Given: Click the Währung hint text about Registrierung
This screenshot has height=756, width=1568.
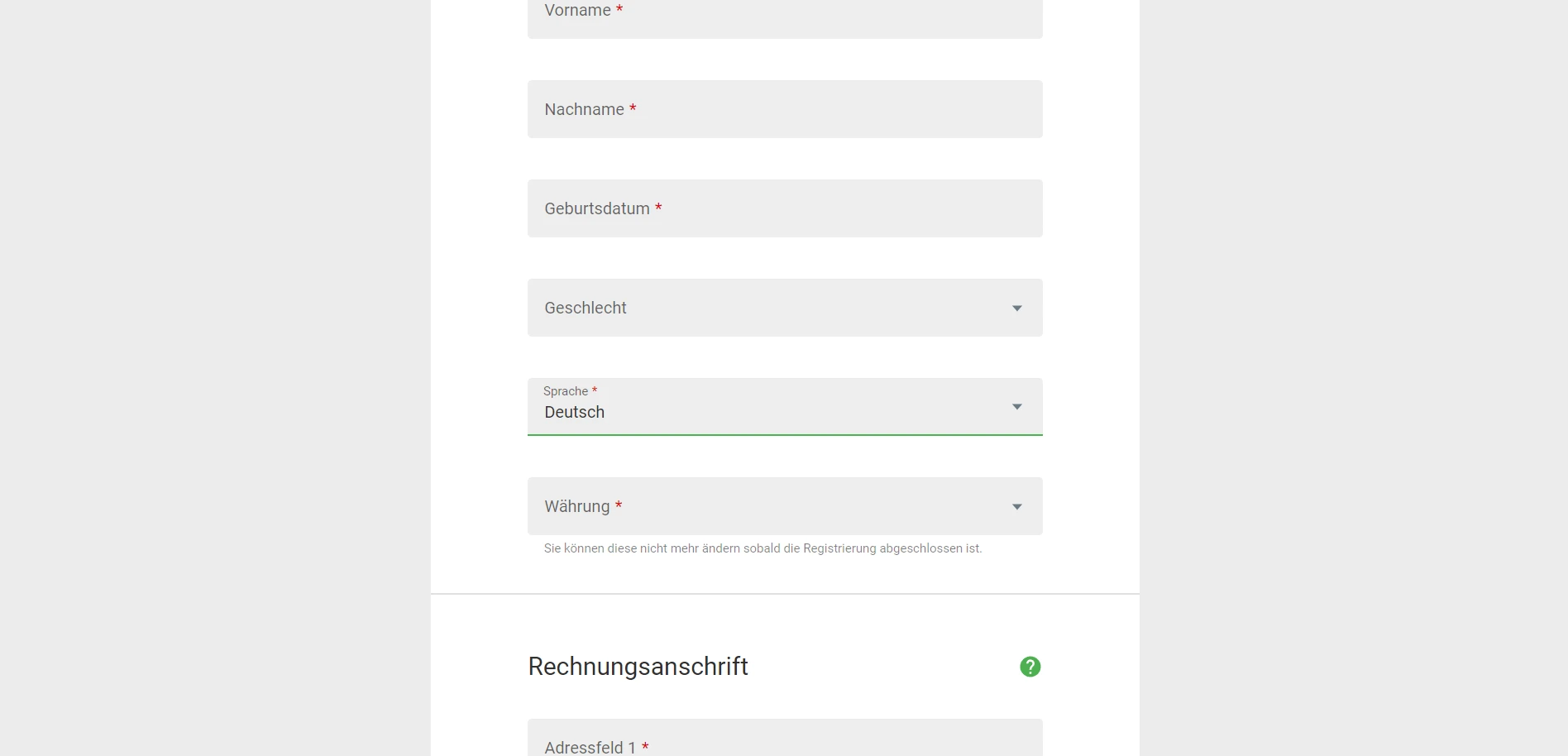Looking at the screenshot, I should [762, 548].
